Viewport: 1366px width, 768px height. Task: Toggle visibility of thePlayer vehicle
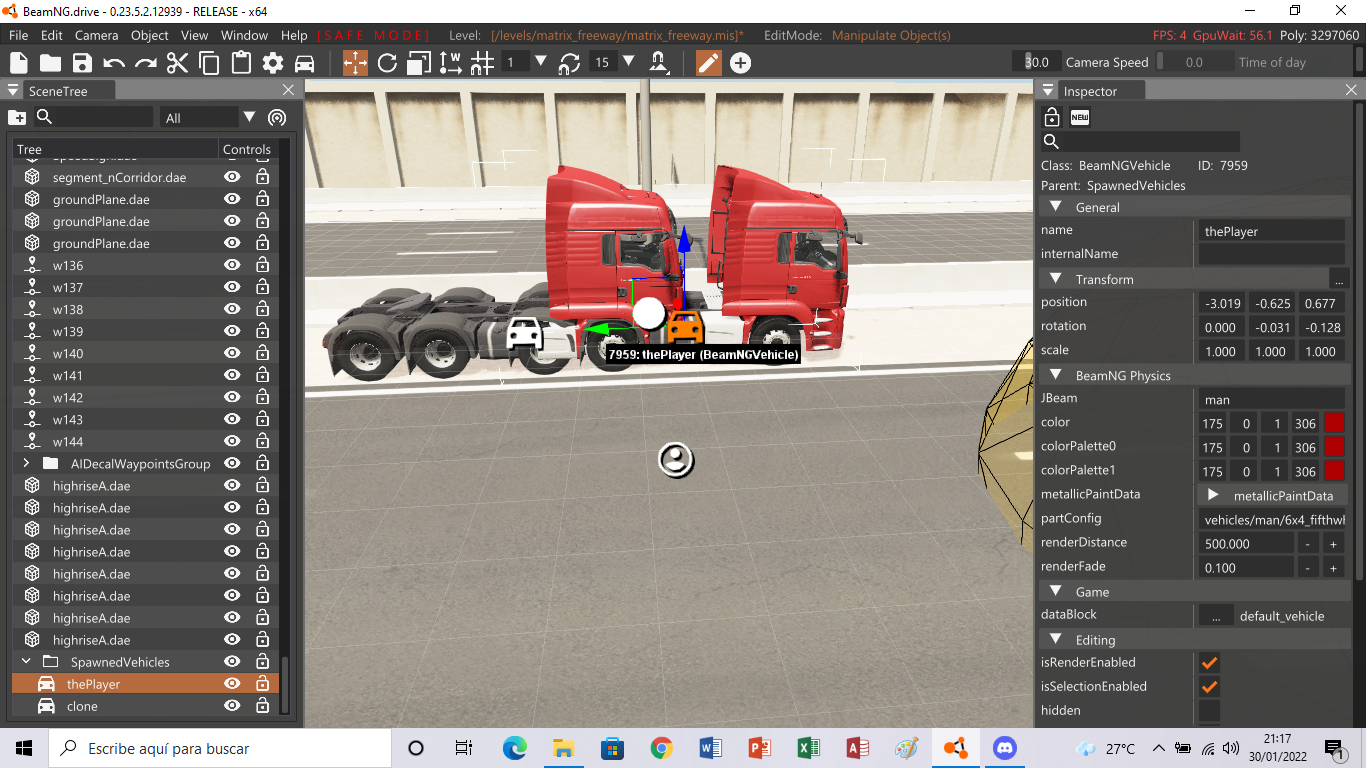pyautogui.click(x=232, y=684)
